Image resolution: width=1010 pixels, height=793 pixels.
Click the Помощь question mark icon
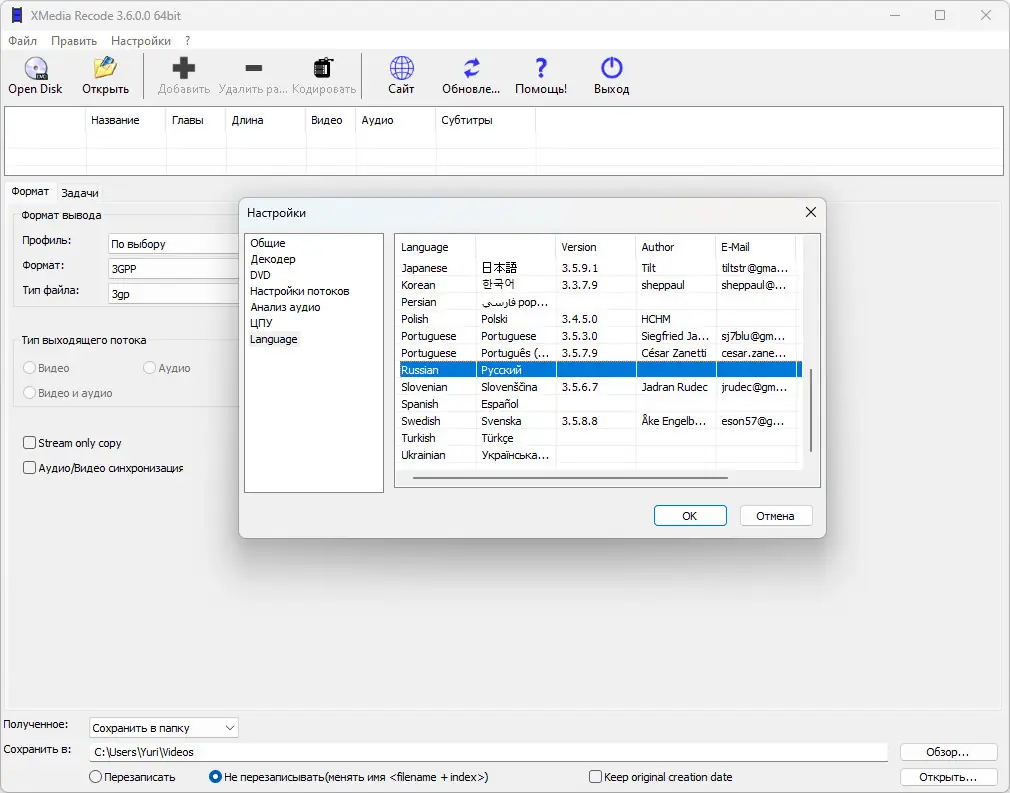pyautogui.click(x=541, y=68)
